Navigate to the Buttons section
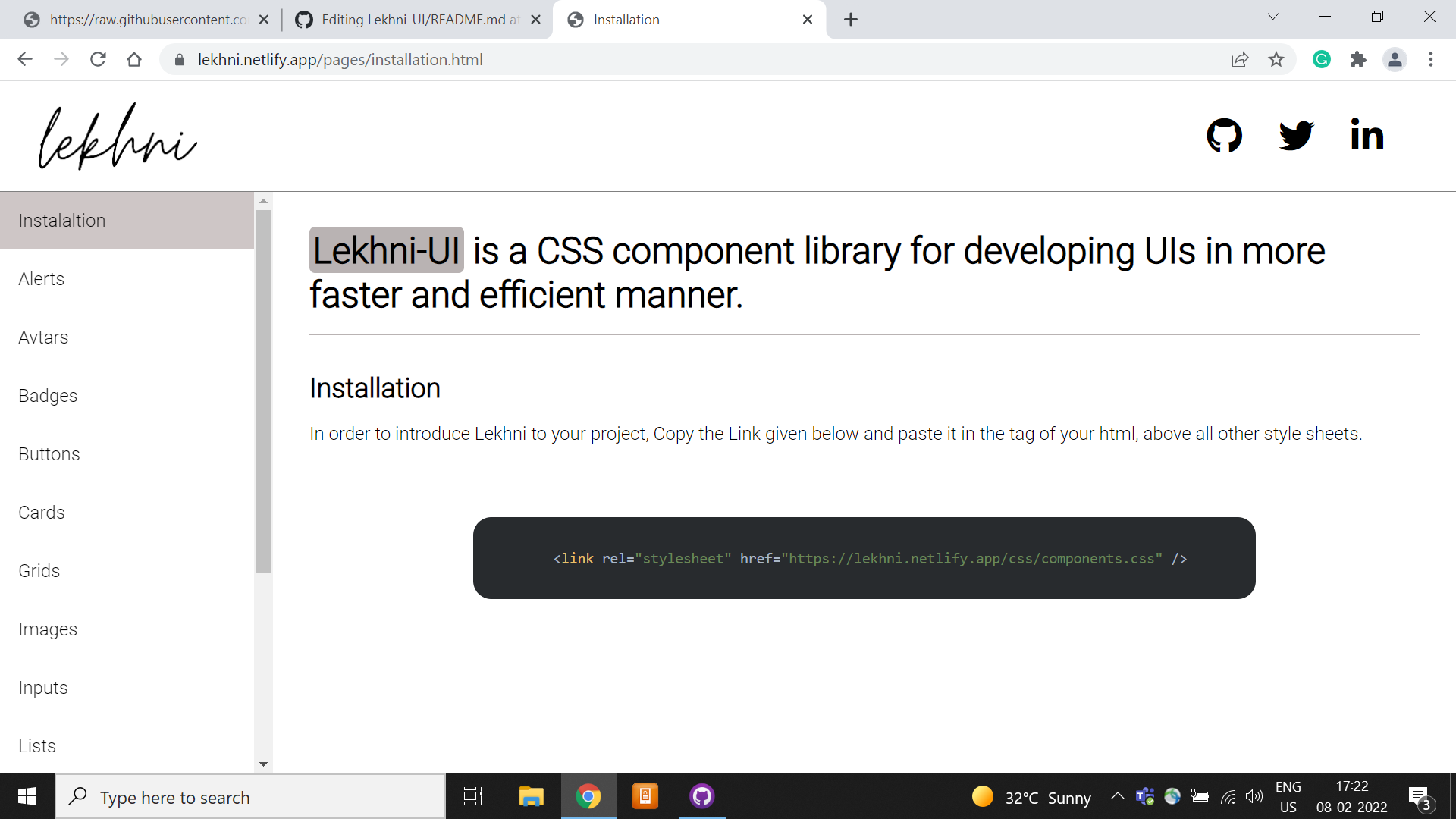Screen dimensions: 1456x819 [x=49, y=453]
